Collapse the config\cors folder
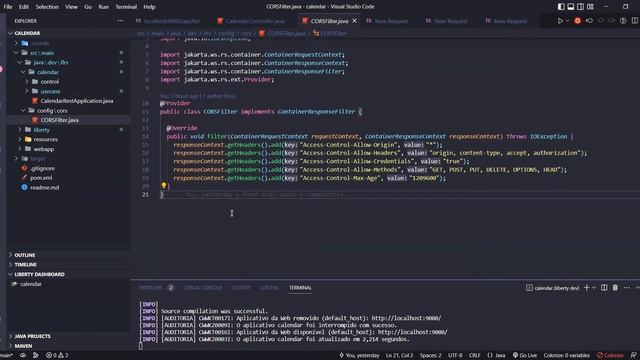Image resolution: width=640 pixels, height=360 pixels. point(23,110)
